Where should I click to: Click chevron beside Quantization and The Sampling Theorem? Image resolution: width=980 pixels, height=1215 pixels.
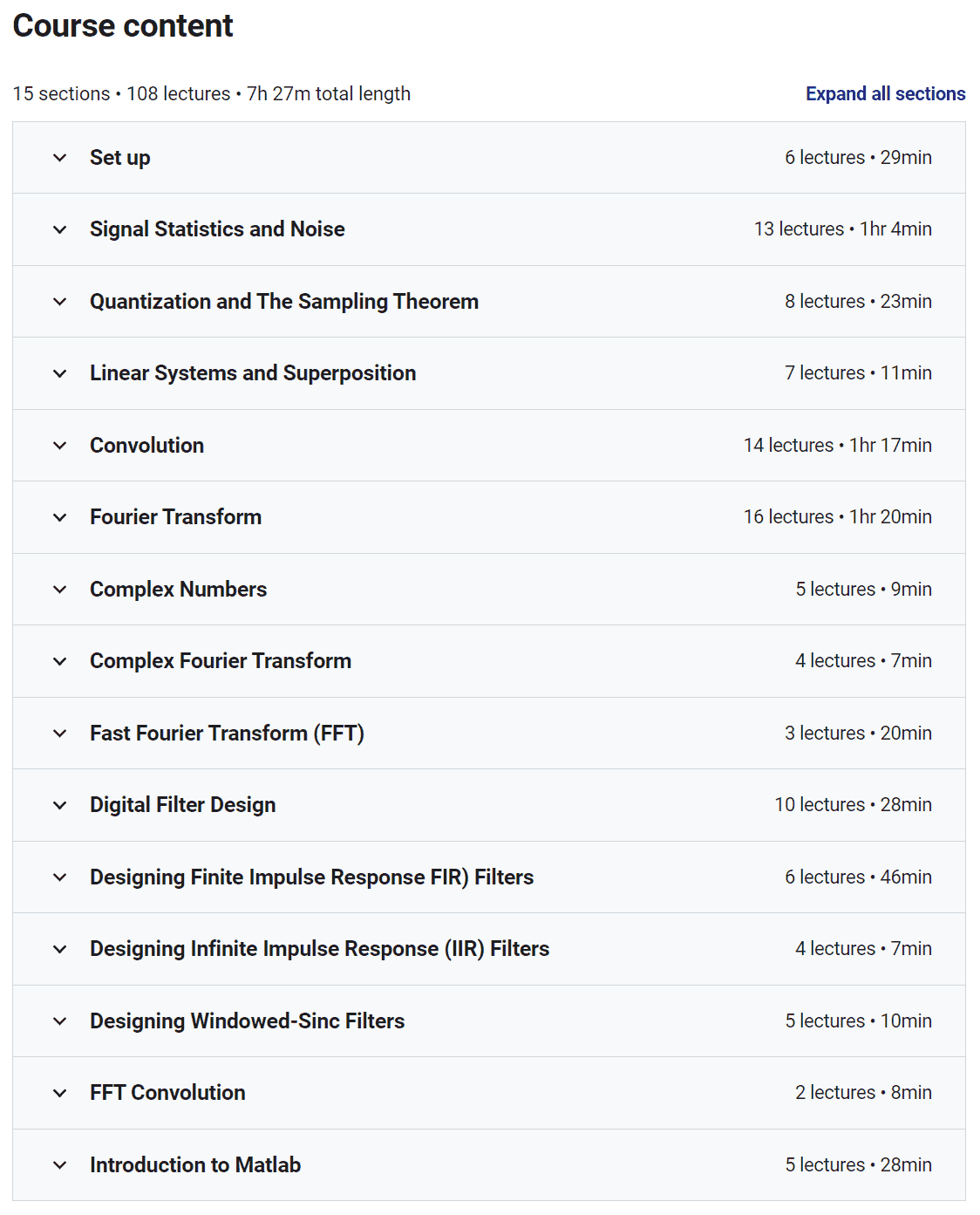[x=59, y=302]
